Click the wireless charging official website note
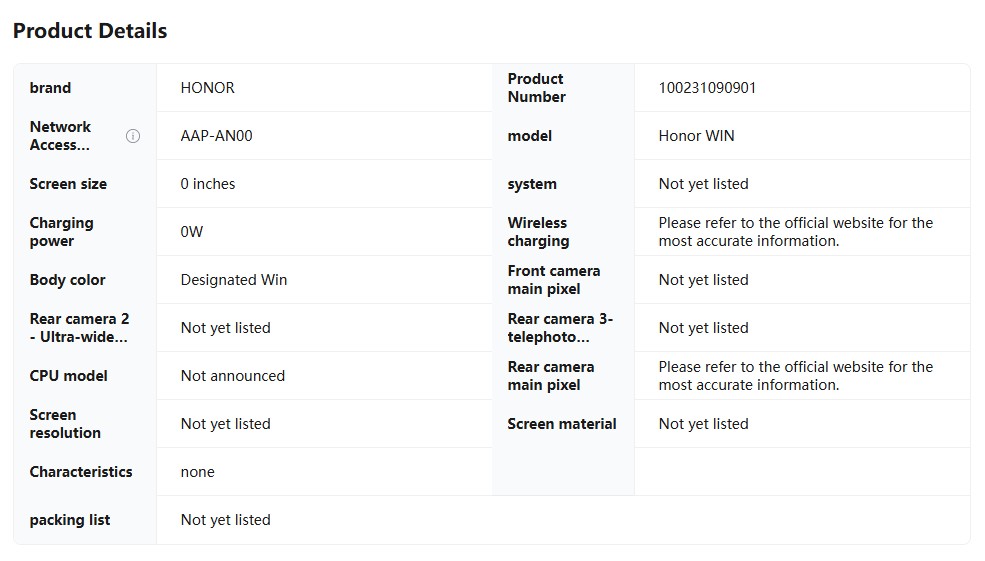Viewport: 985px width, 561px height. (x=795, y=232)
